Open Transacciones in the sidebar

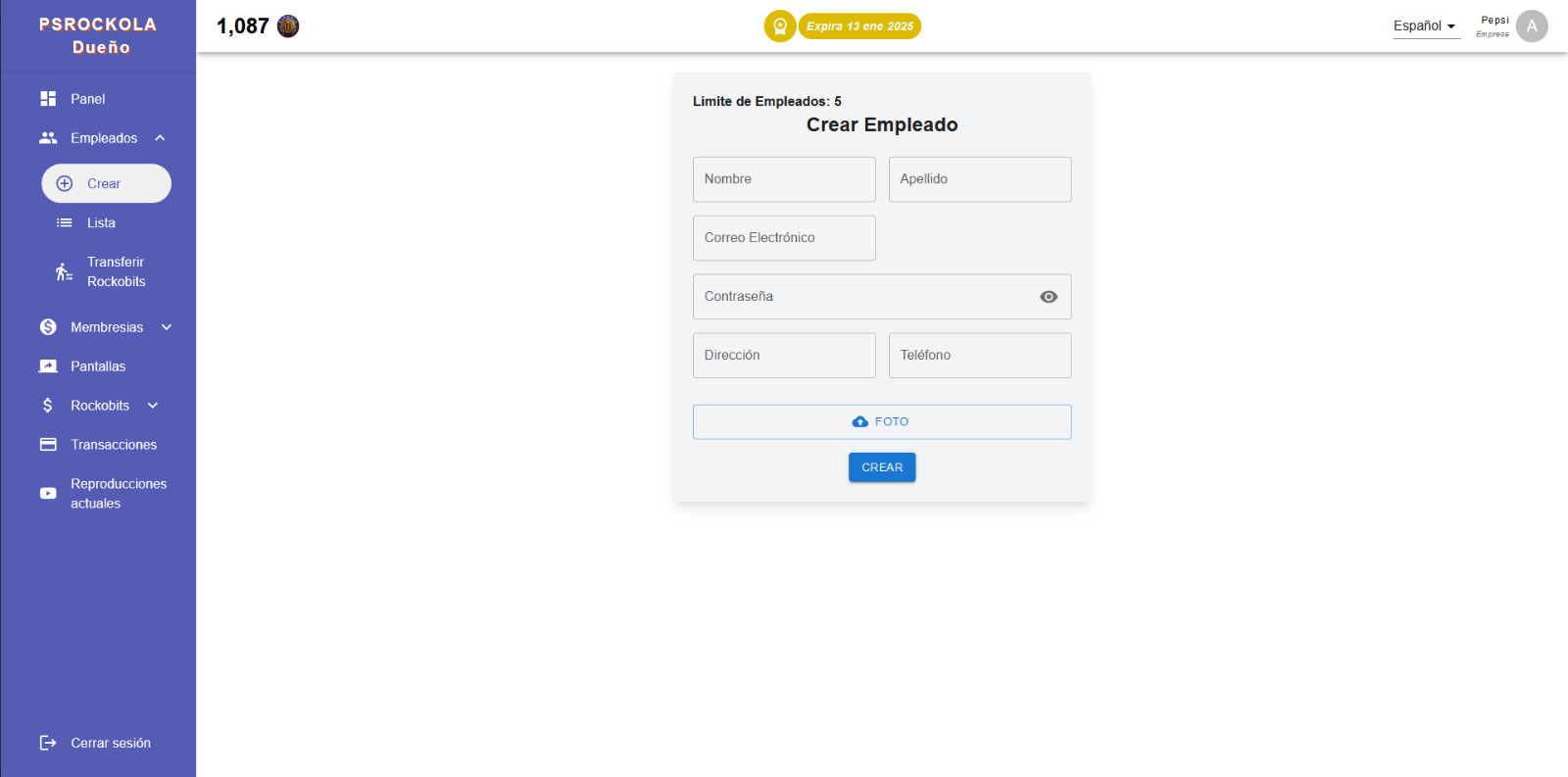pyautogui.click(x=114, y=445)
